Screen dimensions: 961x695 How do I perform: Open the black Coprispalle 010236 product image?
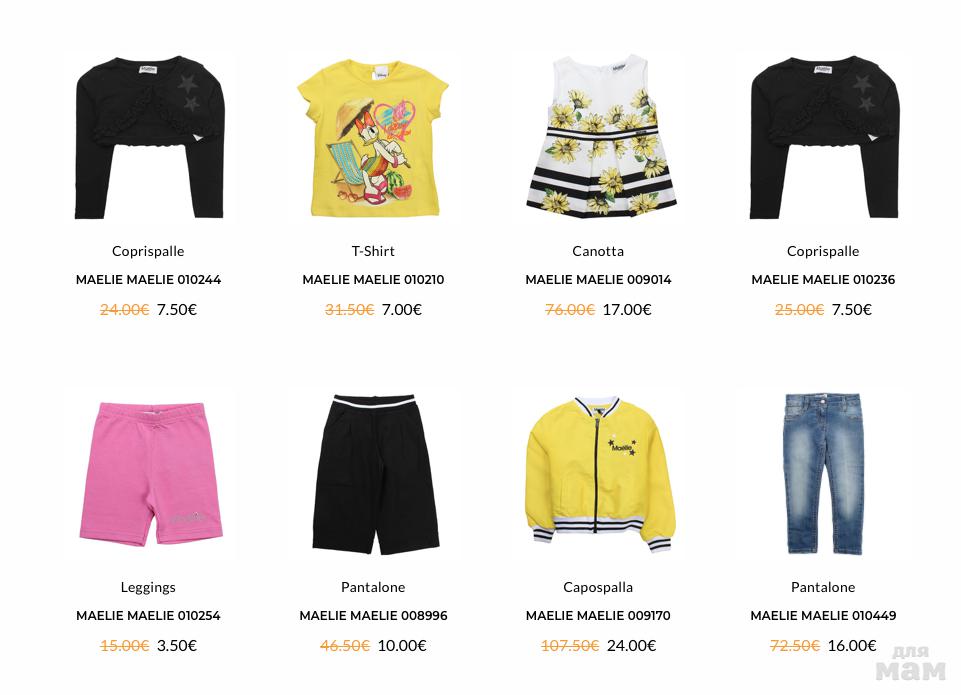pyautogui.click(x=823, y=137)
